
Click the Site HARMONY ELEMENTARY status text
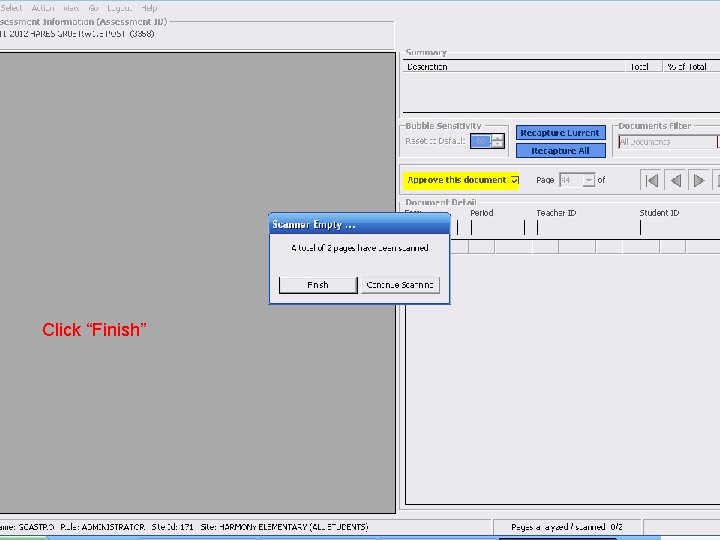click(x=285, y=527)
